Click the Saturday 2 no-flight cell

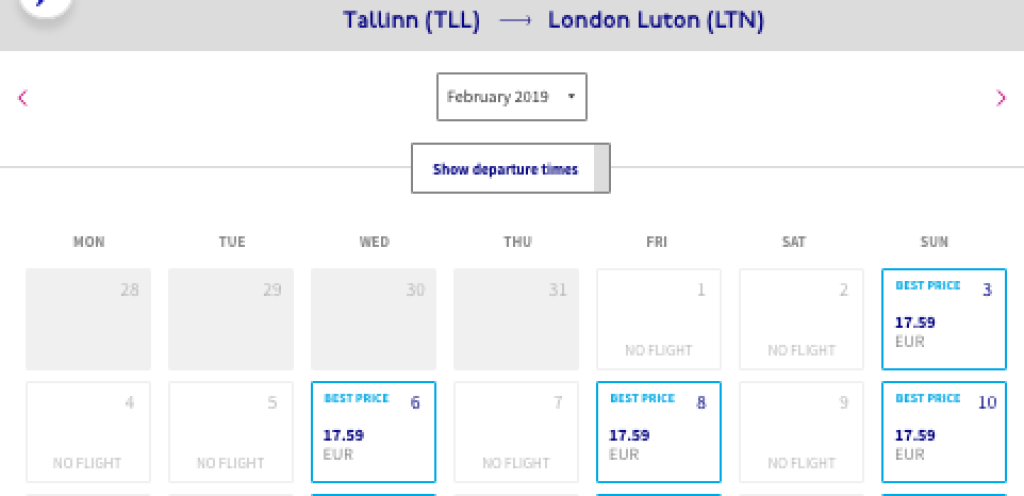point(801,319)
